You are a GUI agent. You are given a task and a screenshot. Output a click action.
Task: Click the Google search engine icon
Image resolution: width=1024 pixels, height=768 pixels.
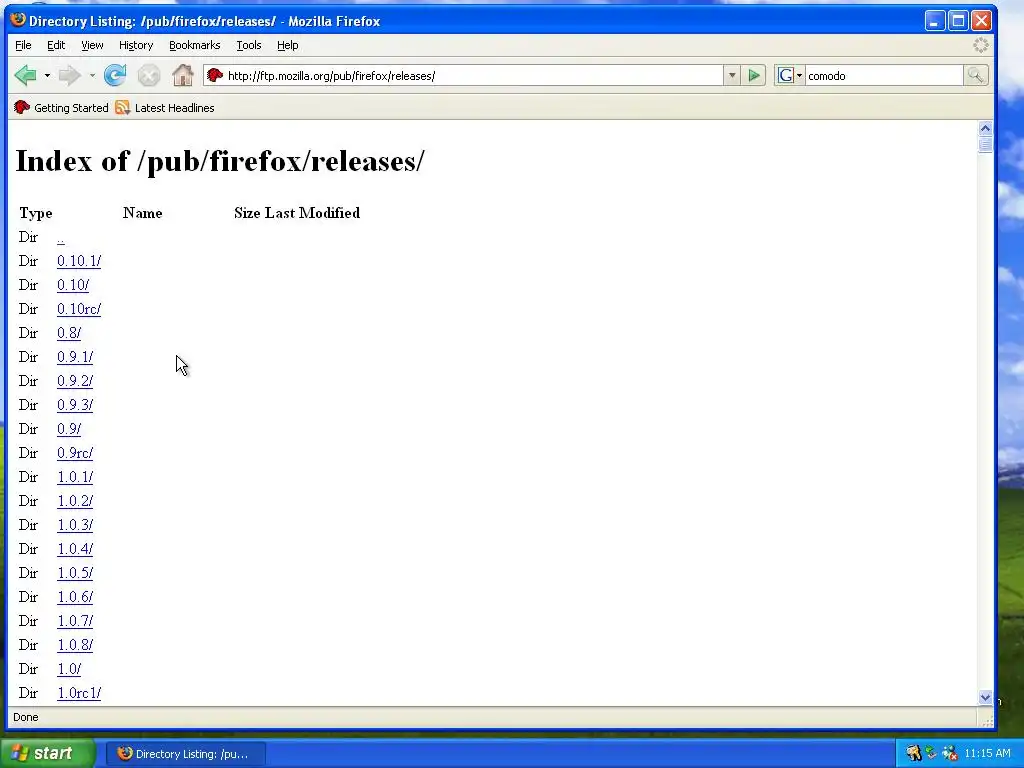point(786,76)
